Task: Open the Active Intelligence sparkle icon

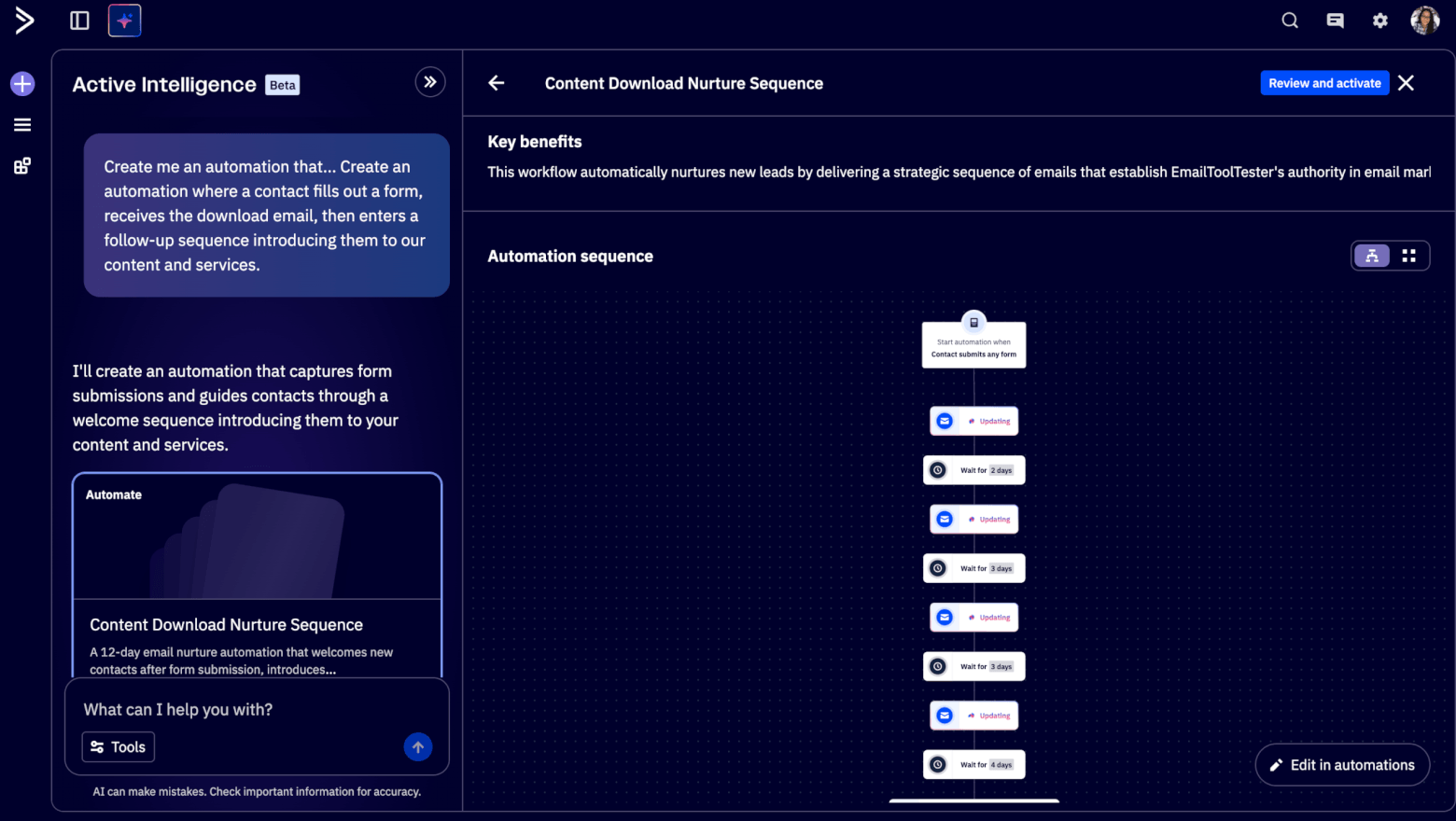Action: (x=124, y=20)
